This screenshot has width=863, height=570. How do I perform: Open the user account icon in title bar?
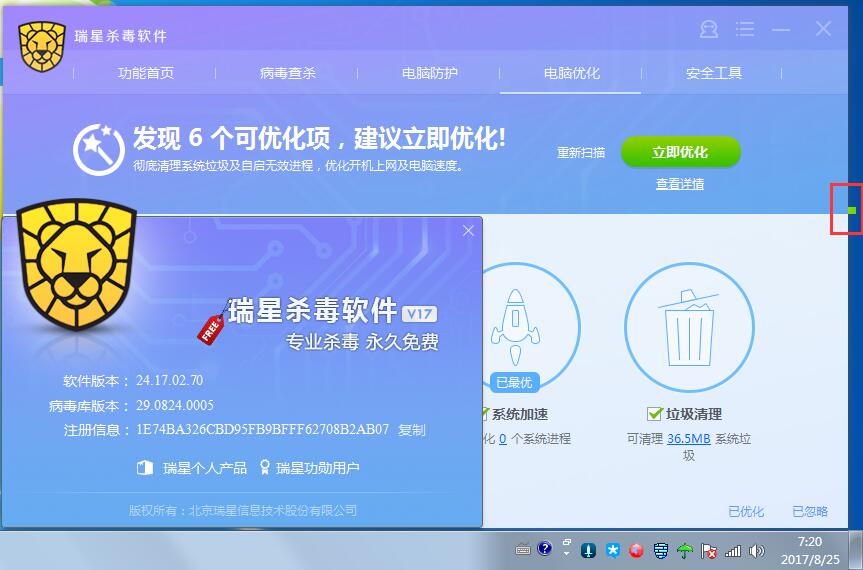tap(709, 29)
